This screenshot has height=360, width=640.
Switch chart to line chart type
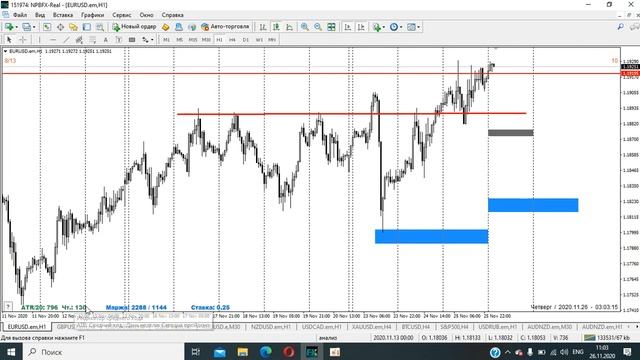pyautogui.click(x=289, y=27)
